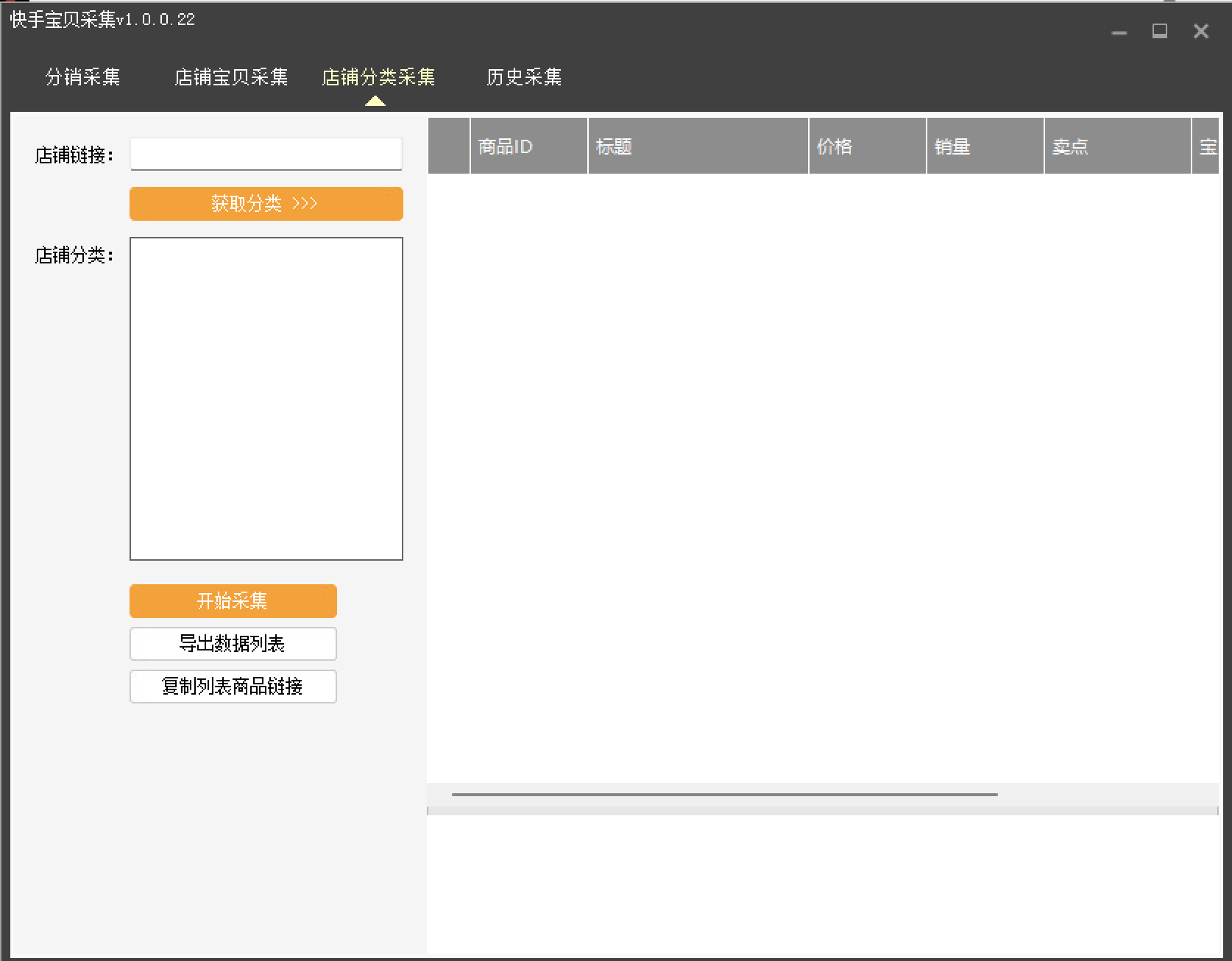The image size is (1232, 961).
Task: Open the 店铺宝贝采集 tab
Action: tap(231, 77)
